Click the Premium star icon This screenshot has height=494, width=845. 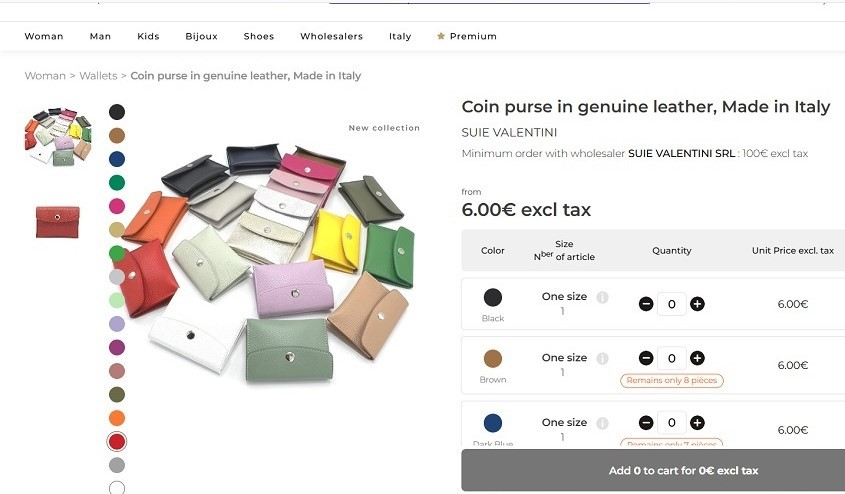[441, 36]
